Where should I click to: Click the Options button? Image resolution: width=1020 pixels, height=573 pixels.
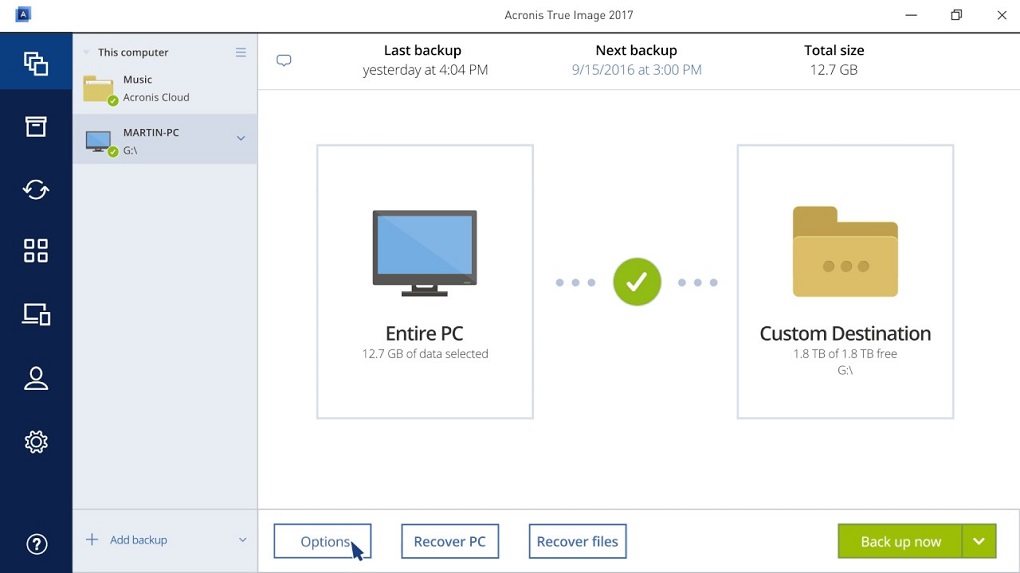(323, 541)
